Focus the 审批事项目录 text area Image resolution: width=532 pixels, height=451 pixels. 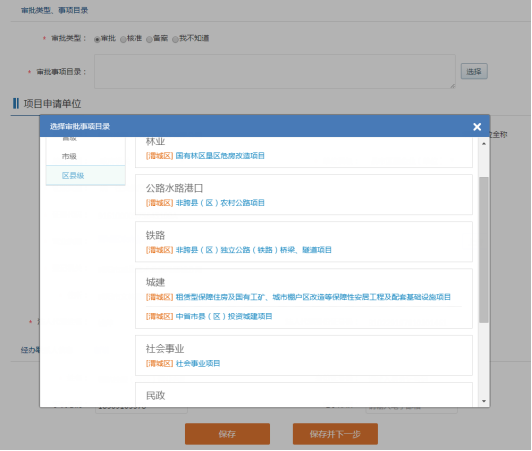pos(275,71)
